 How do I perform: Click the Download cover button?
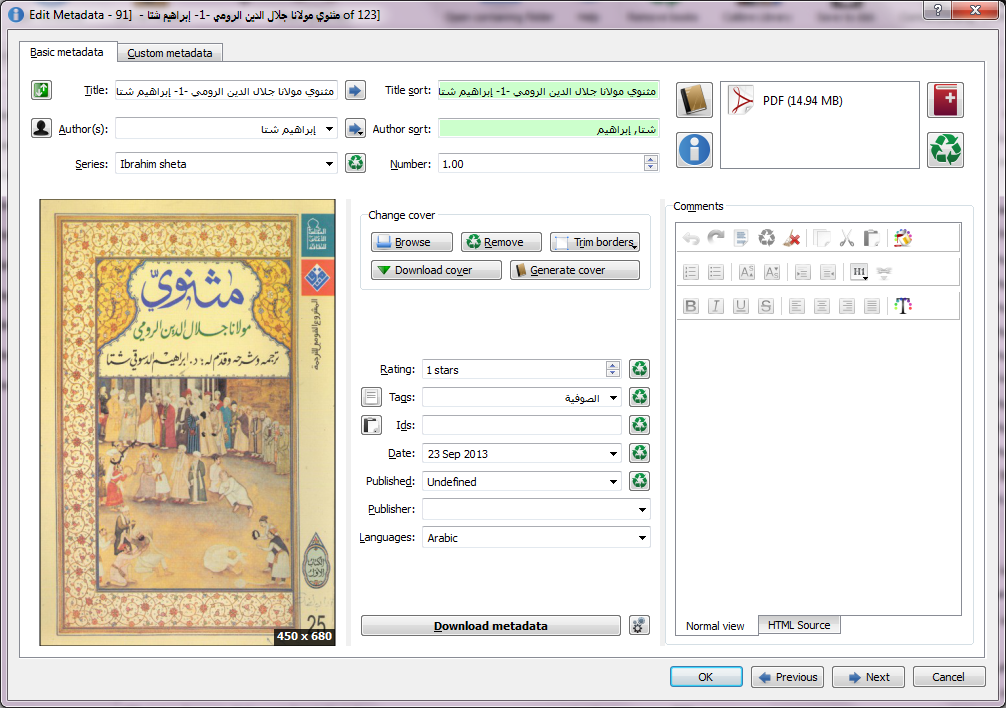[436, 270]
